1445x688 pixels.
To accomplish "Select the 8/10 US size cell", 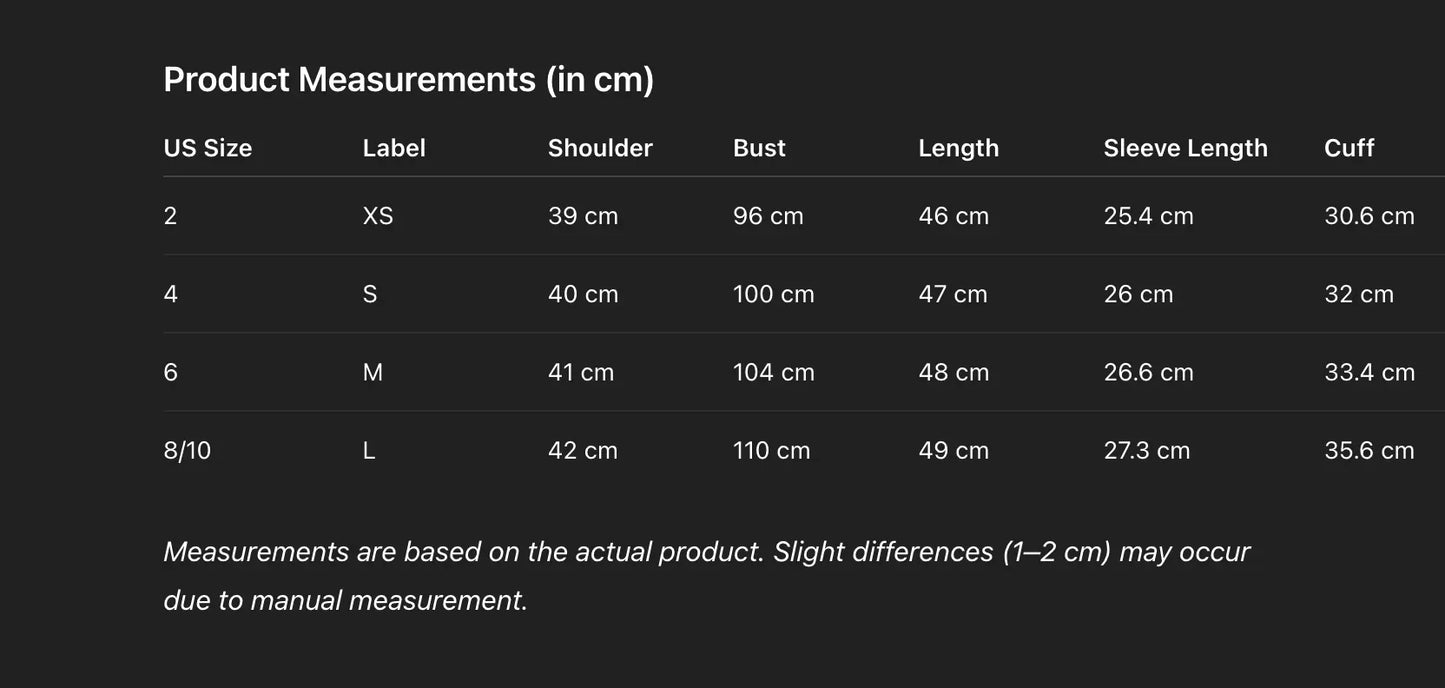I will coord(187,450).
